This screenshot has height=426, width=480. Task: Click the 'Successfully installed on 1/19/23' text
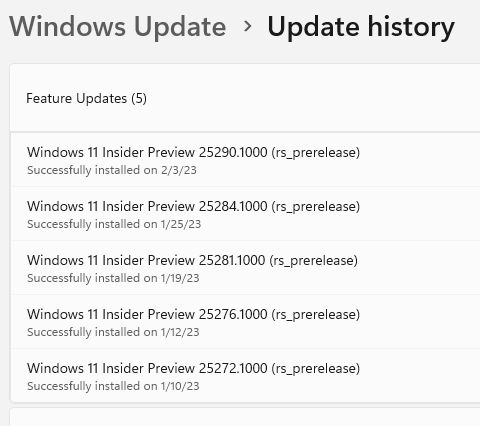pyautogui.click(x=113, y=278)
